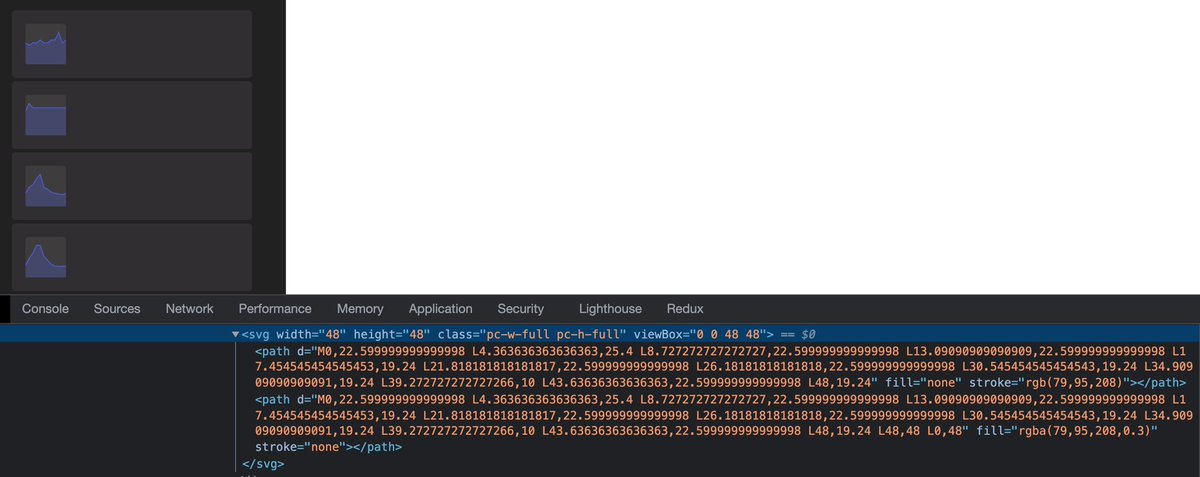Click the viewBox="0 0 48 48" attribute text
The height and width of the screenshot is (477, 1200).
coord(701,333)
